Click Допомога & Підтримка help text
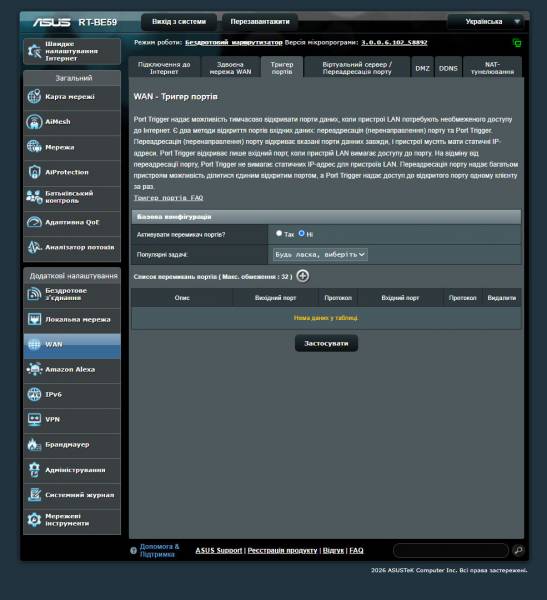Viewport: 547px width, 600px height. [x=160, y=550]
